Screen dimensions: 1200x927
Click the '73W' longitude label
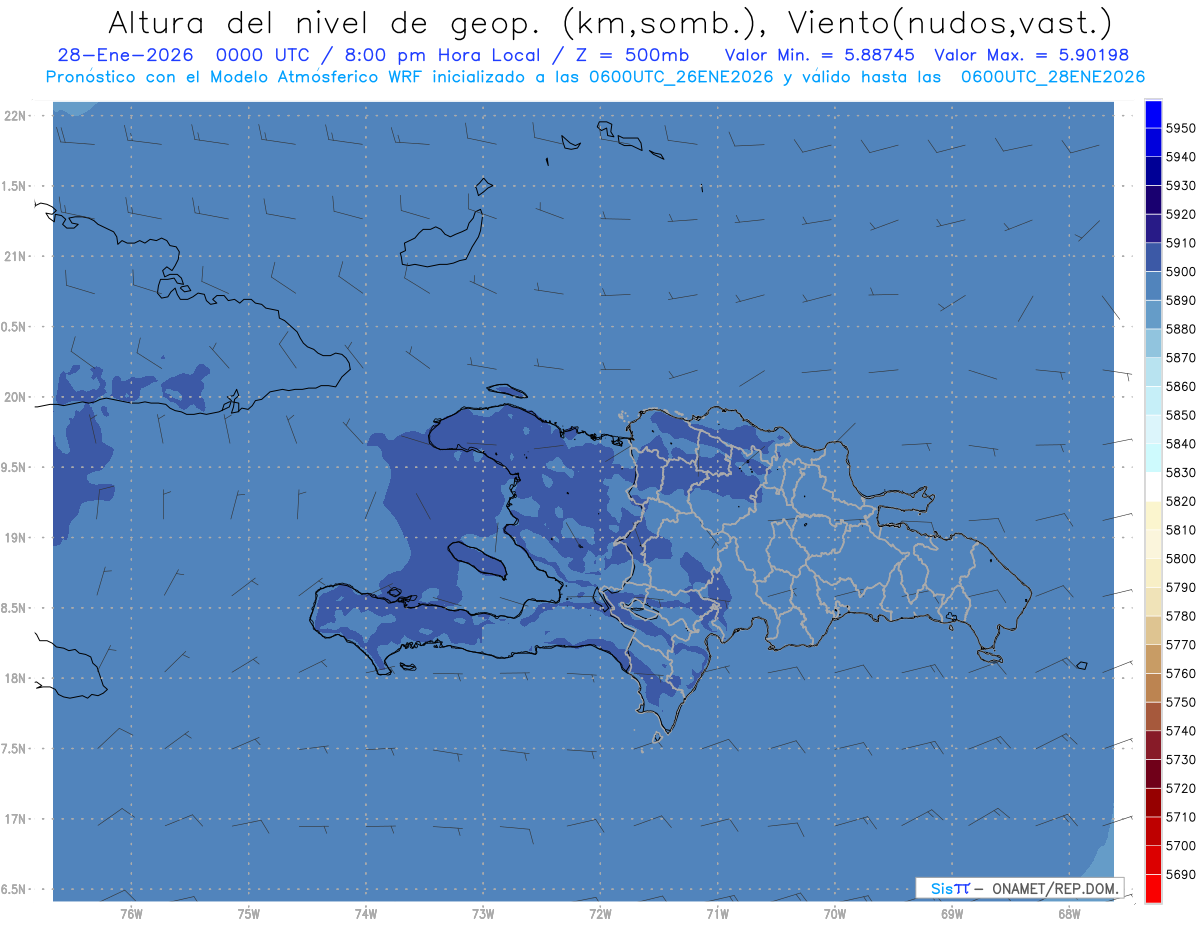pos(483,913)
